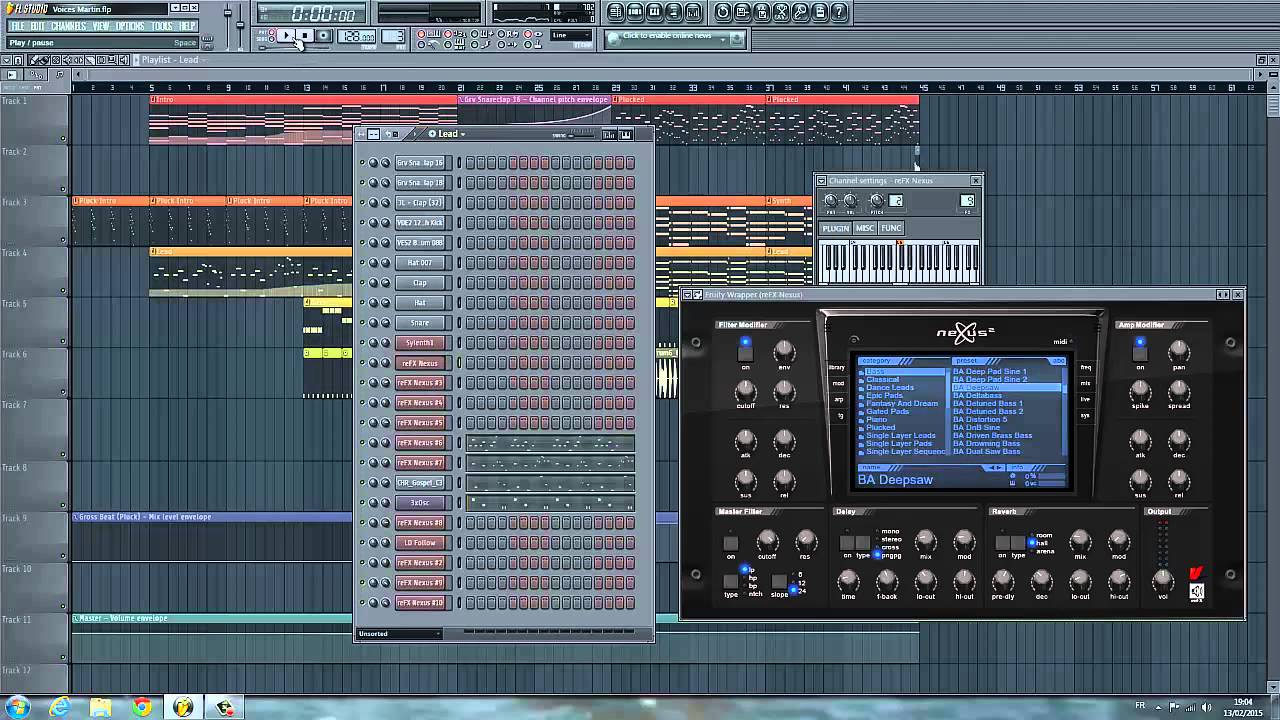Open the FILE menu
The image size is (1280, 720).
tap(18, 26)
